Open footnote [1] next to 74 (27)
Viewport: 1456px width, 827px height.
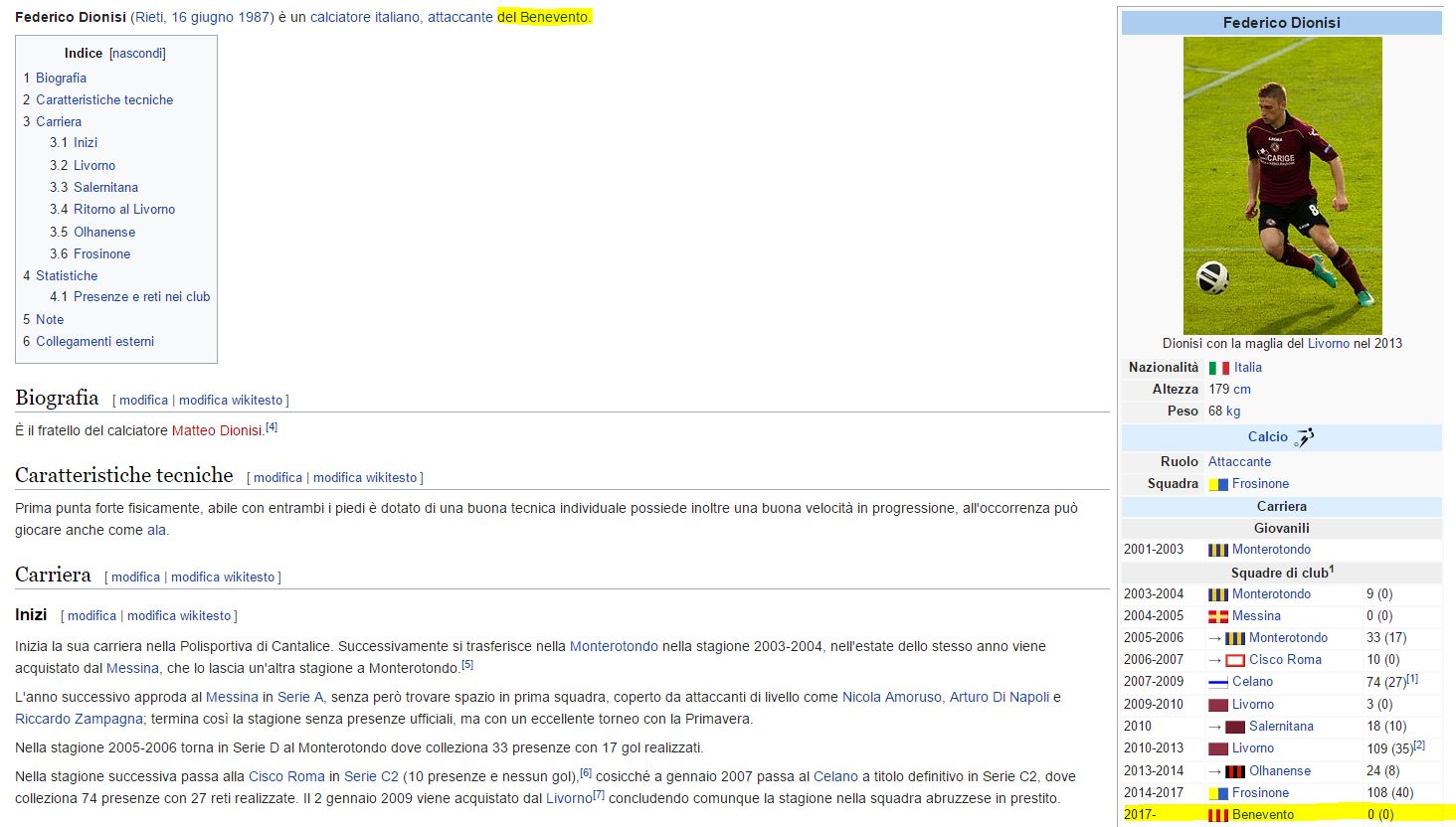[1412, 679]
